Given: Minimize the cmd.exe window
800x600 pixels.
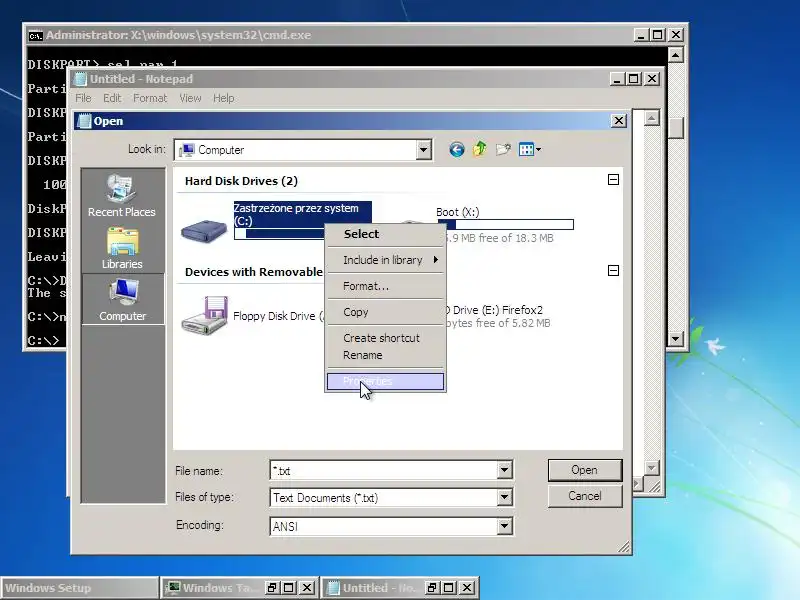Looking at the screenshot, I should (641, 35).
